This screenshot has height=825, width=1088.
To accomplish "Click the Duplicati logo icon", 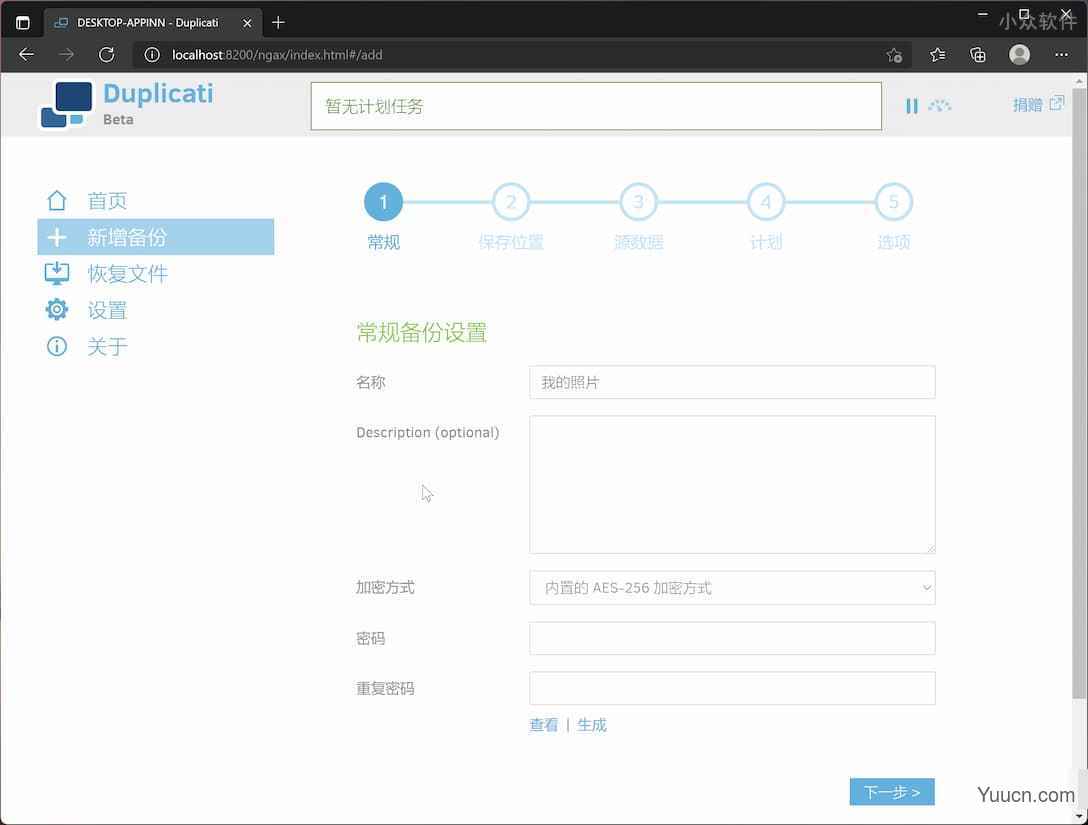I will 66,104.
